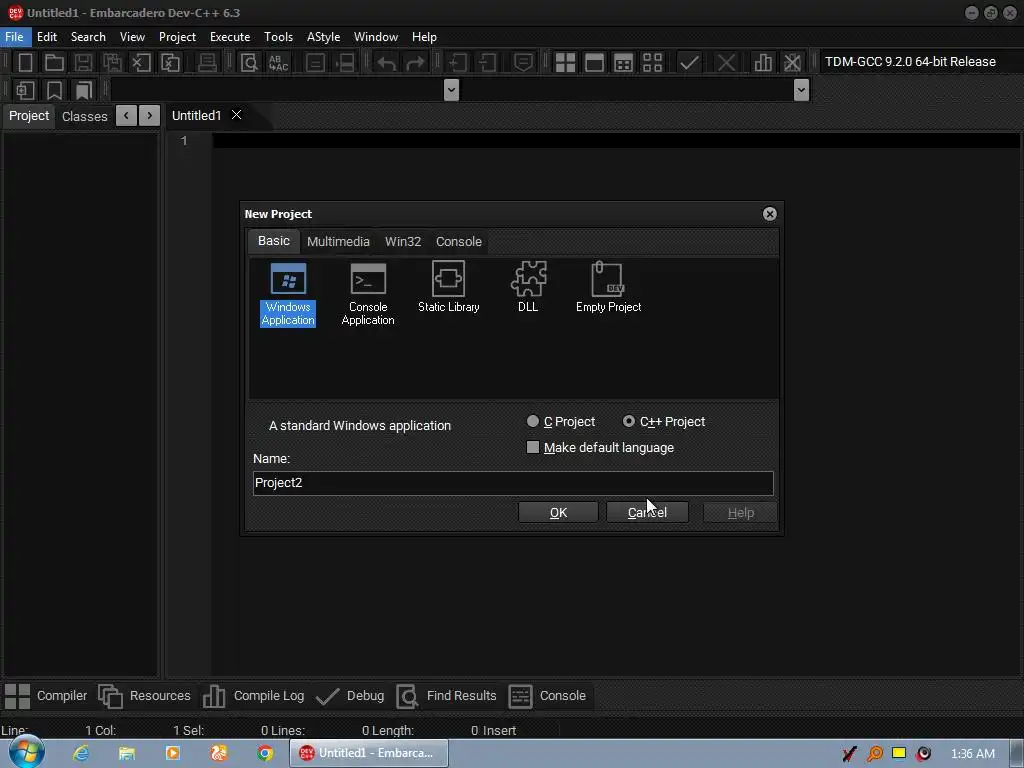Open the Compile Log bottom tab
Screen dimensions: 1024x768
click(x=253, y=696)
